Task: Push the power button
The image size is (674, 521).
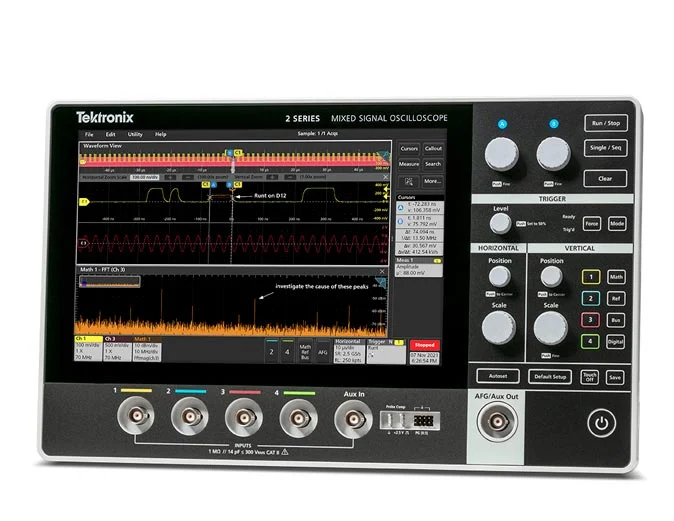Action: (x=601, y=423)
